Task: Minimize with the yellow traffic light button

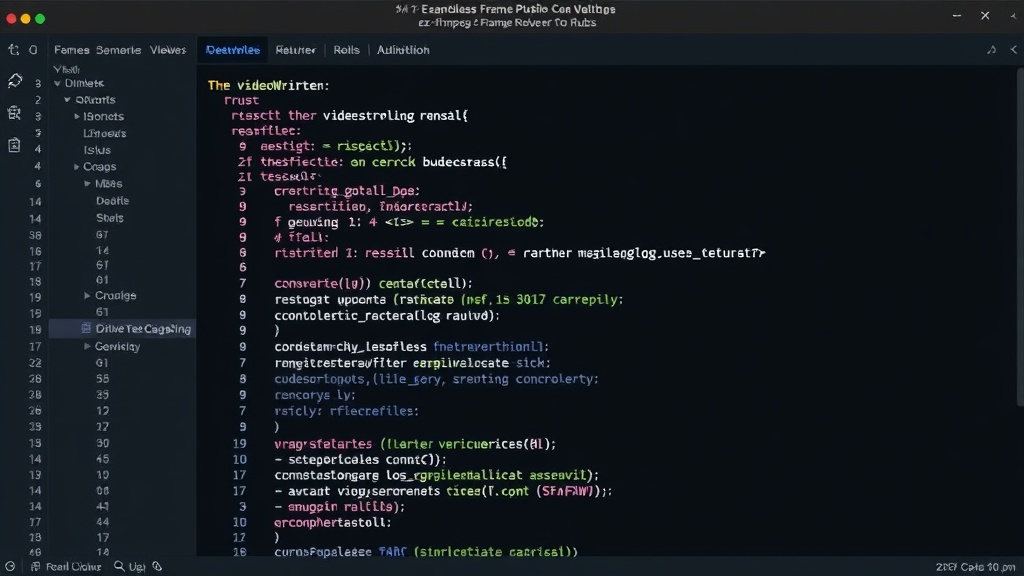Action: [25, 19]
